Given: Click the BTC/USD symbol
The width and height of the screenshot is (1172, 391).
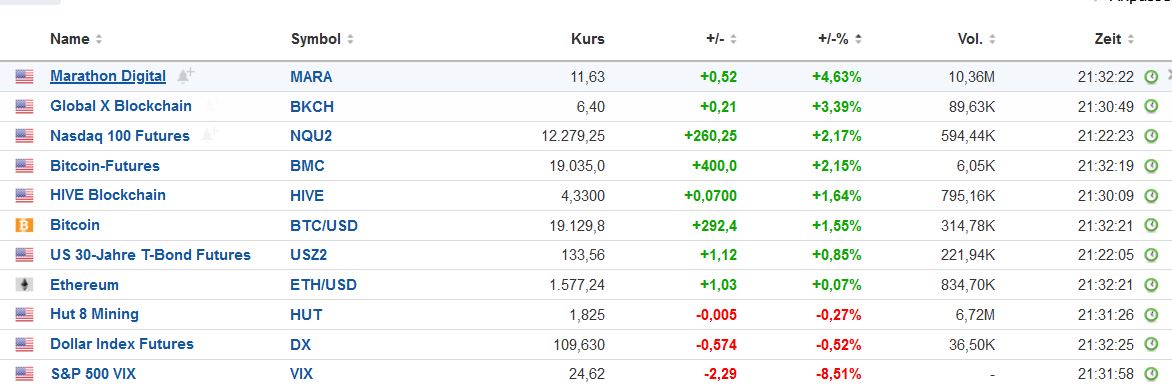Looking at the screenshot, I should click(324, 225).
